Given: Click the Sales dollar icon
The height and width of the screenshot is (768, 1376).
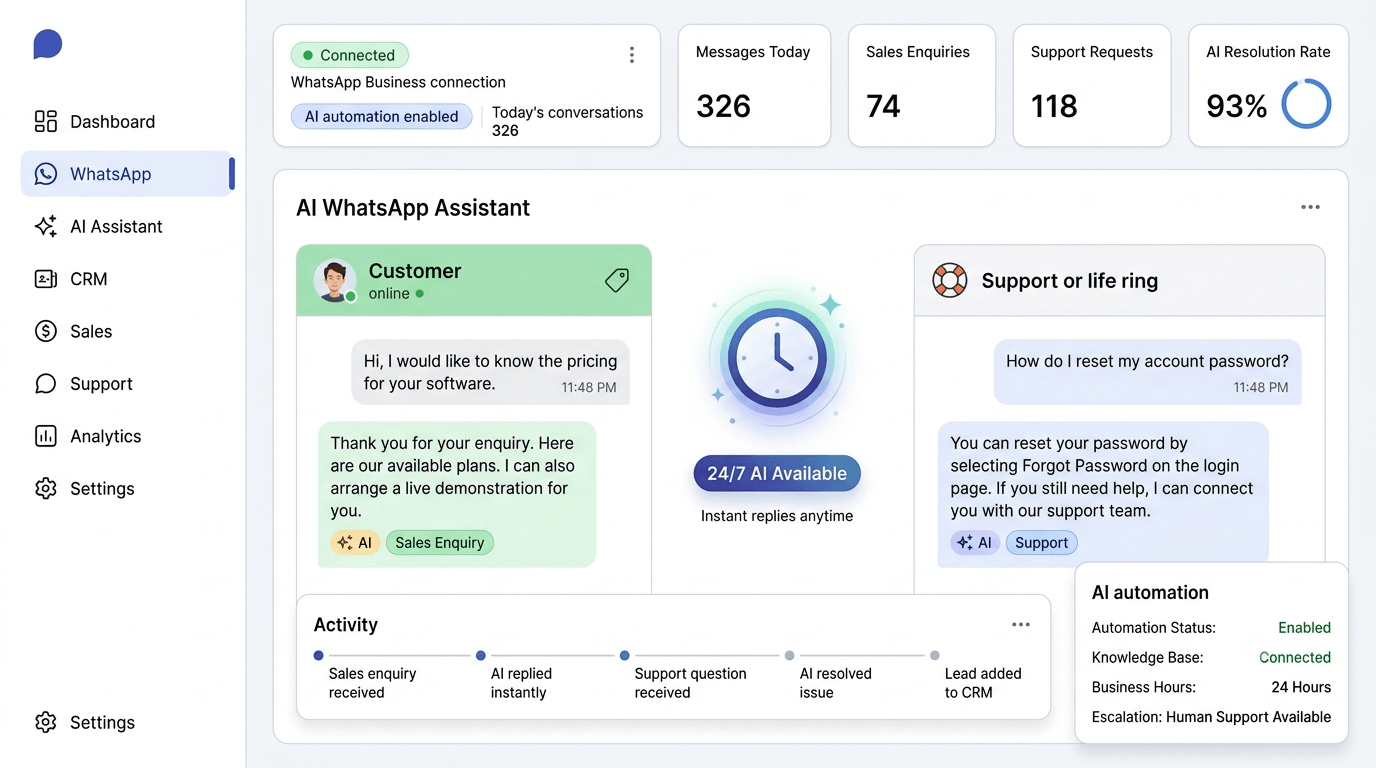Looking at the screenshot, I should (46, 332).
